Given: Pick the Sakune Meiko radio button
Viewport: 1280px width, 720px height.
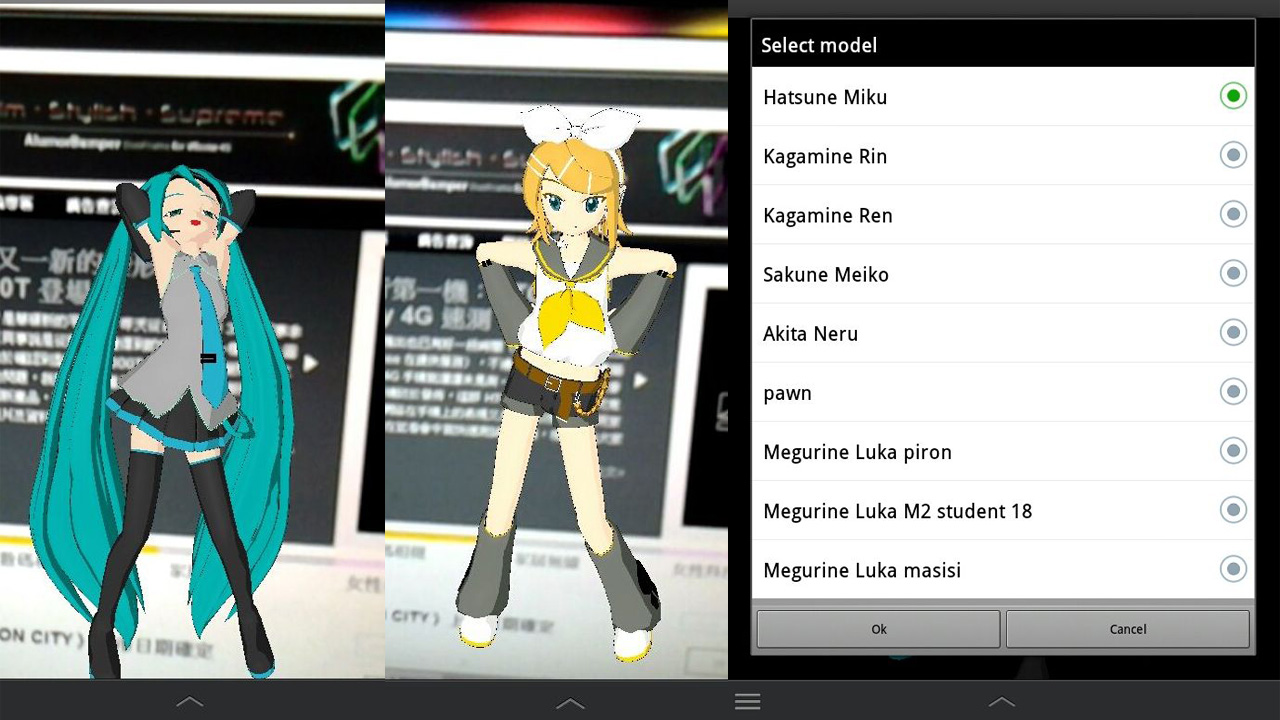Looking at the screenshot, I should click(1233, 273).
